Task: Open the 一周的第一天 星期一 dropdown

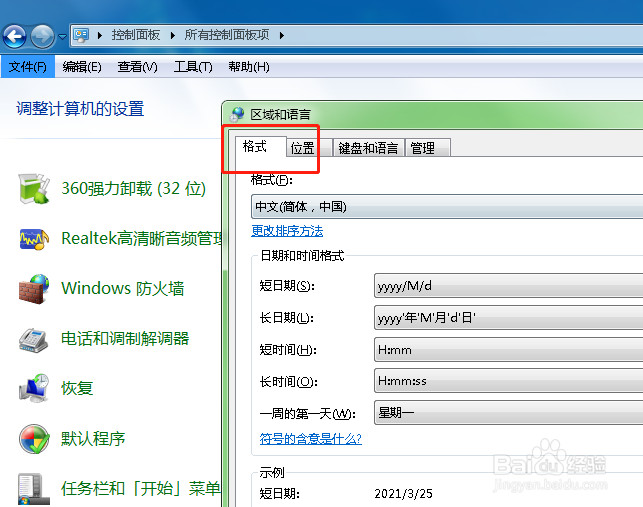Action: (508, 413)
